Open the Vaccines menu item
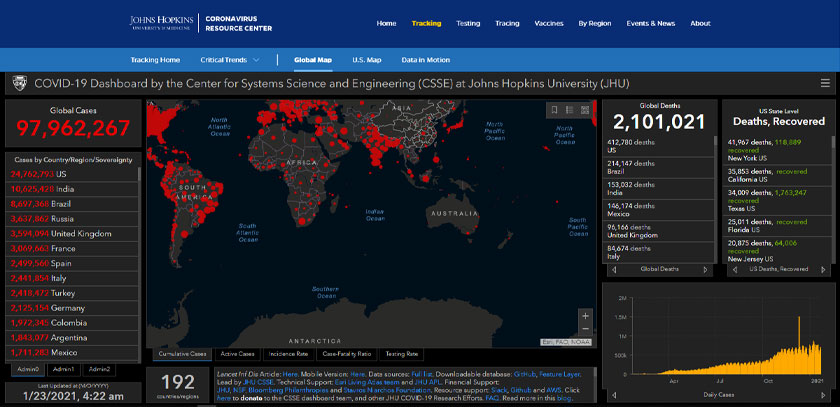This screenshot has height=407, width=840. (x=548, y=23)
